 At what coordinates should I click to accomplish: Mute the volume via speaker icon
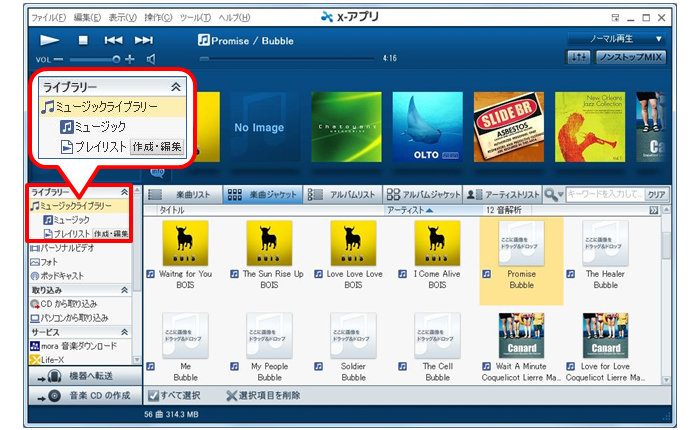[x=149, y=60]
